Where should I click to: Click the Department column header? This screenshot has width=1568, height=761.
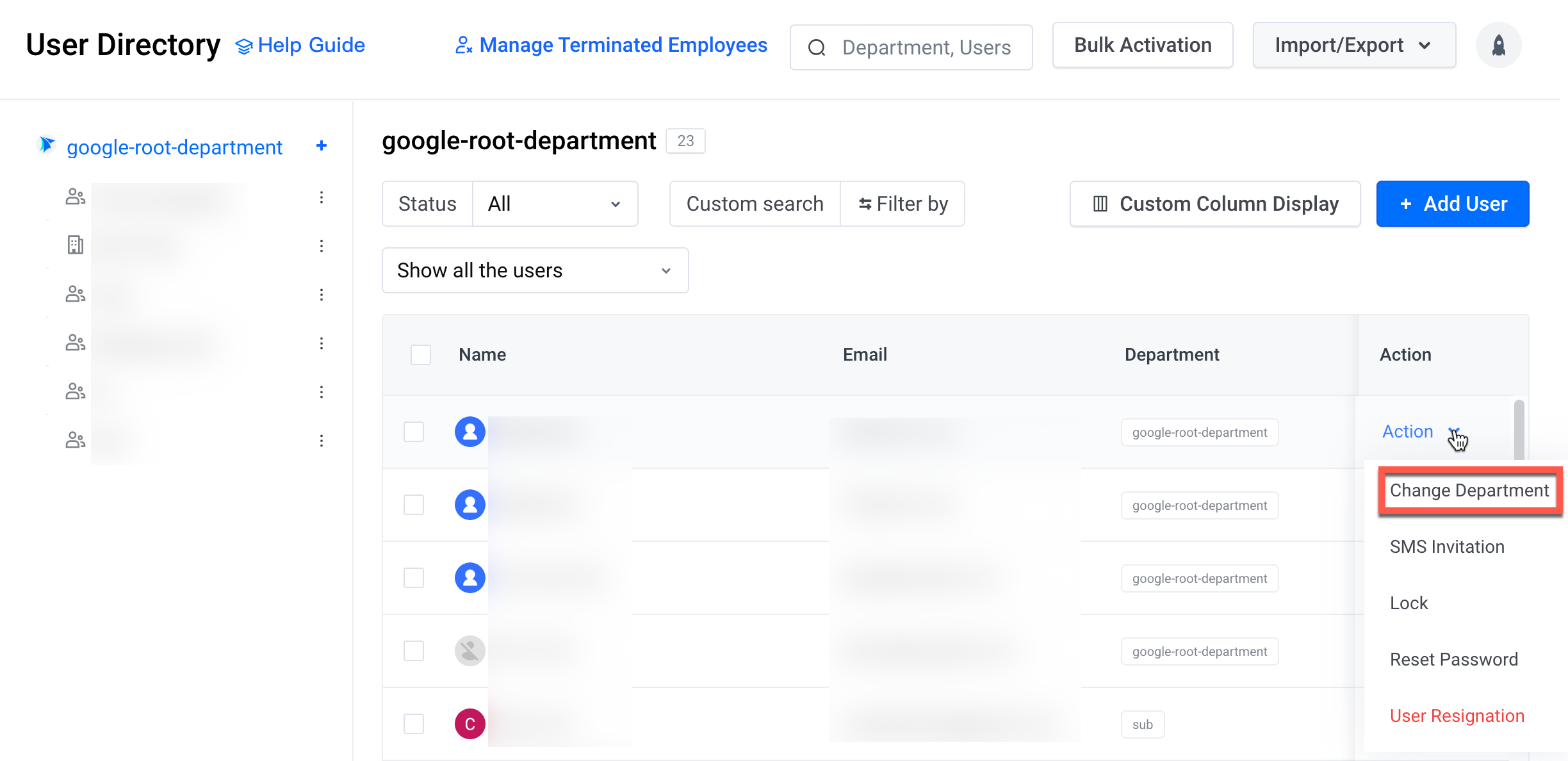pyautogui.click(x=1172, y=355)
